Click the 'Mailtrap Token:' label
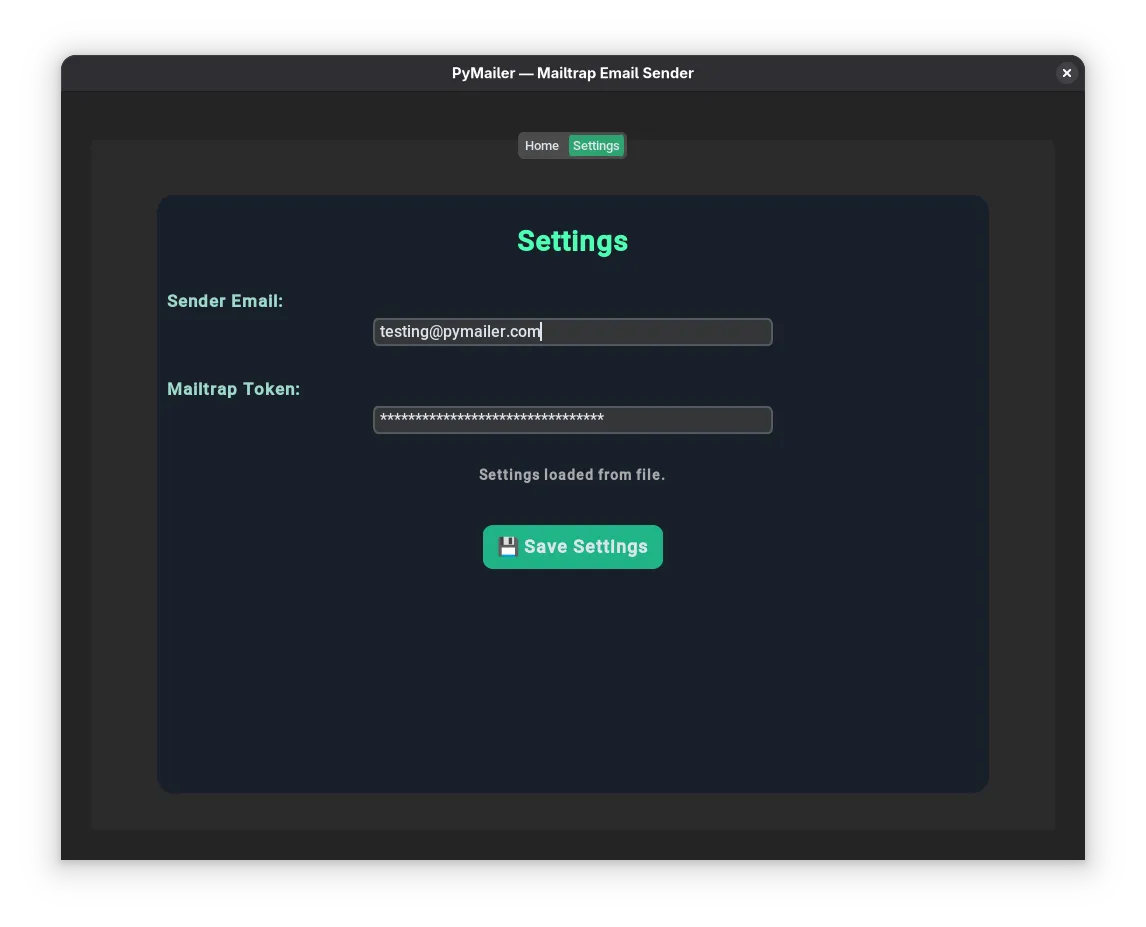This screenshot has width=1146, height=927. tap(233, 388)
